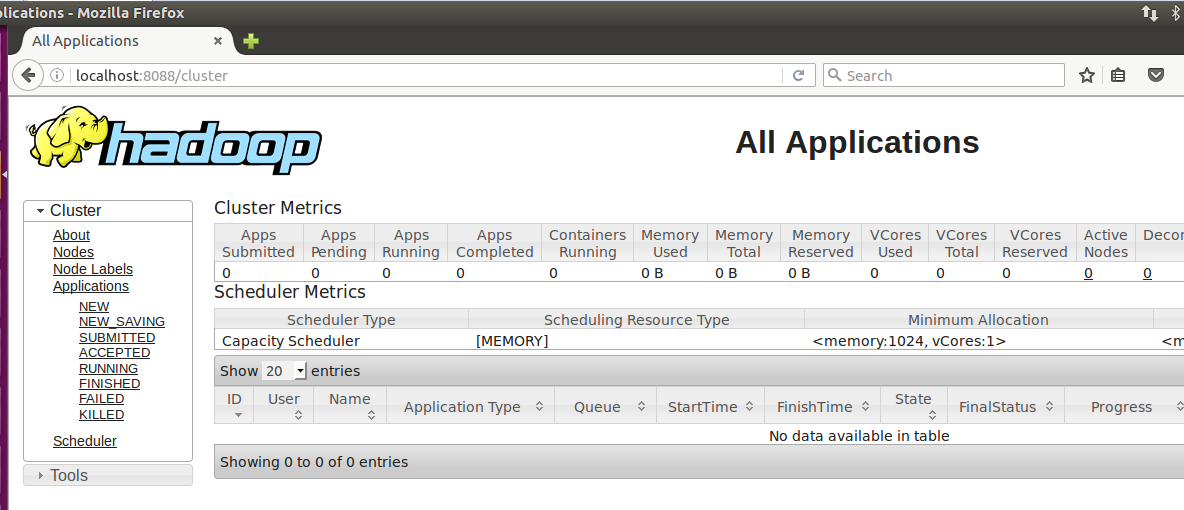
Task: Open the Scheduler link
Action: click(85, 441)
